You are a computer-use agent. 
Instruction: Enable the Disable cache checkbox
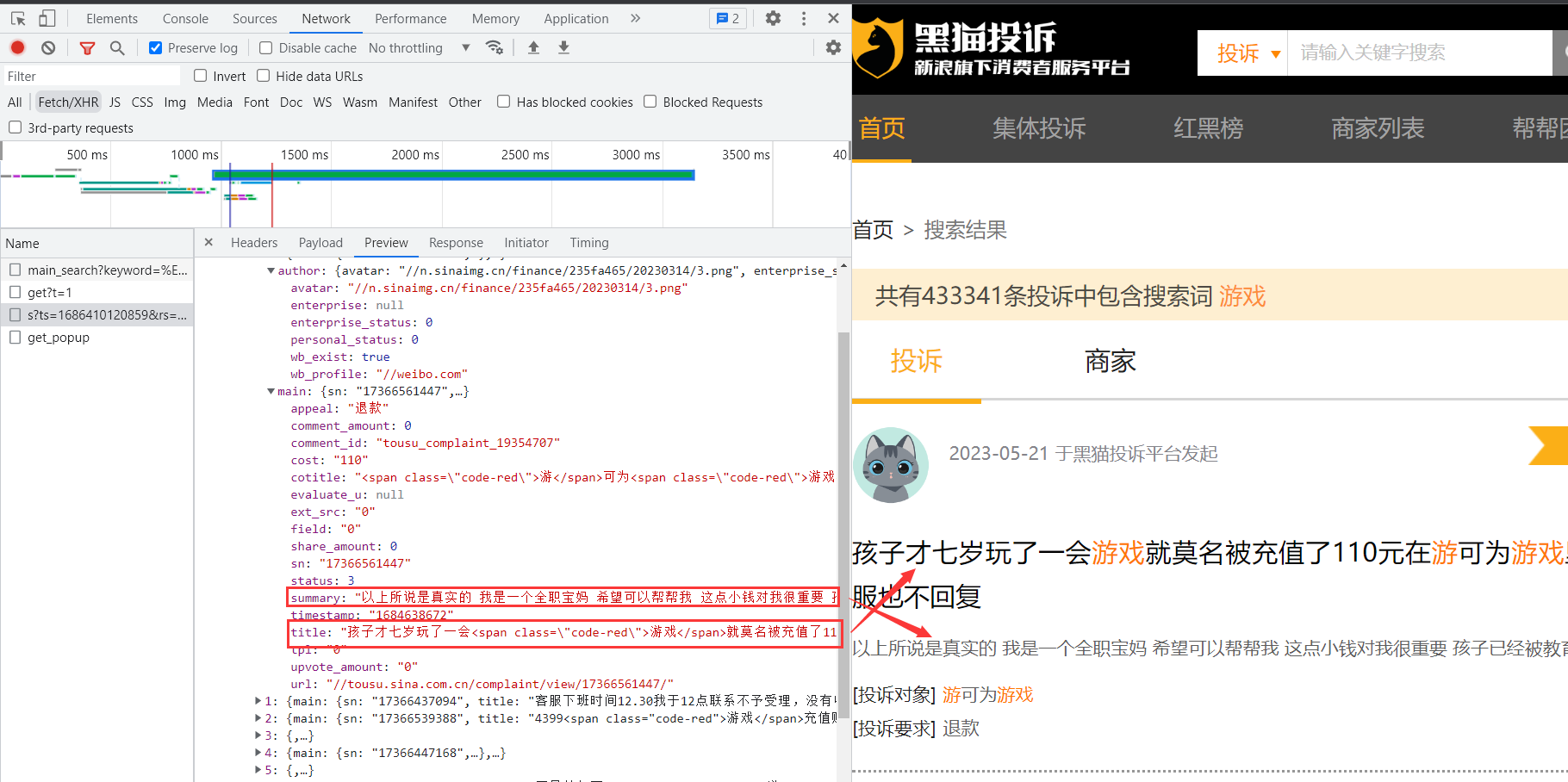coord(266,48)
